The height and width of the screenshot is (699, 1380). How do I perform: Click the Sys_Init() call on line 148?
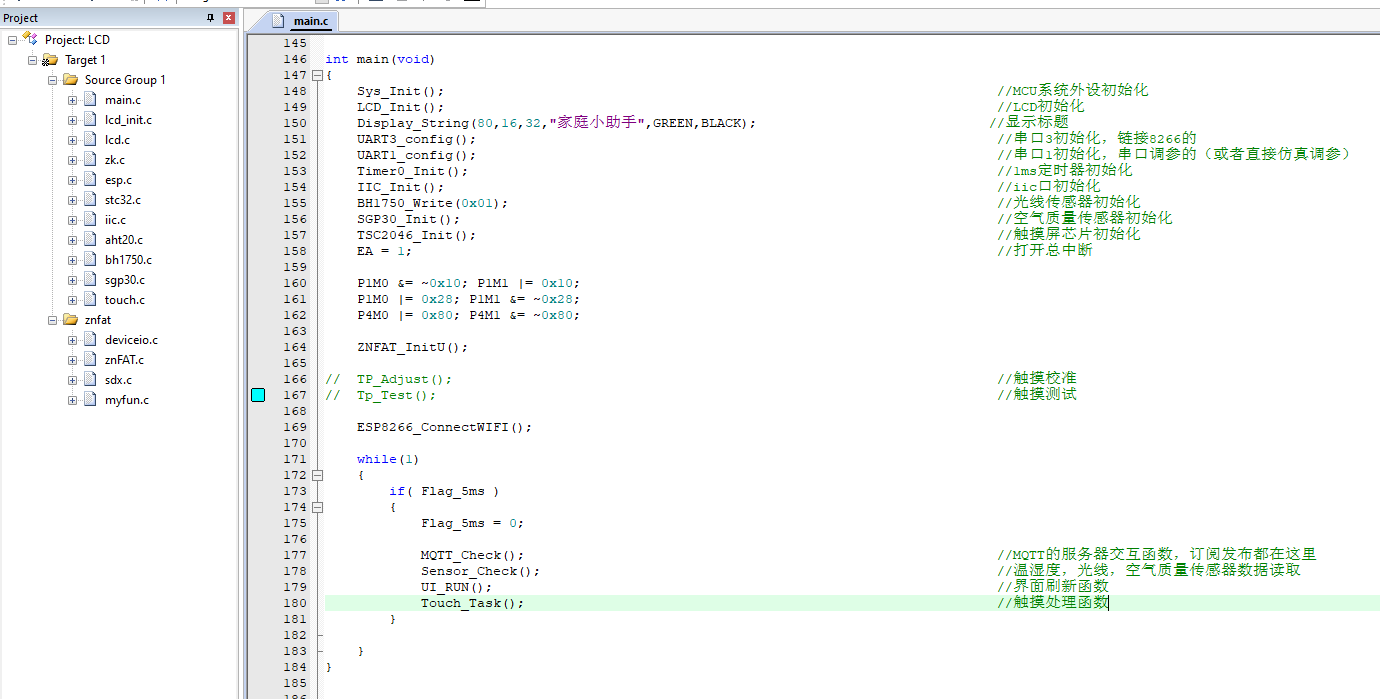400,91
